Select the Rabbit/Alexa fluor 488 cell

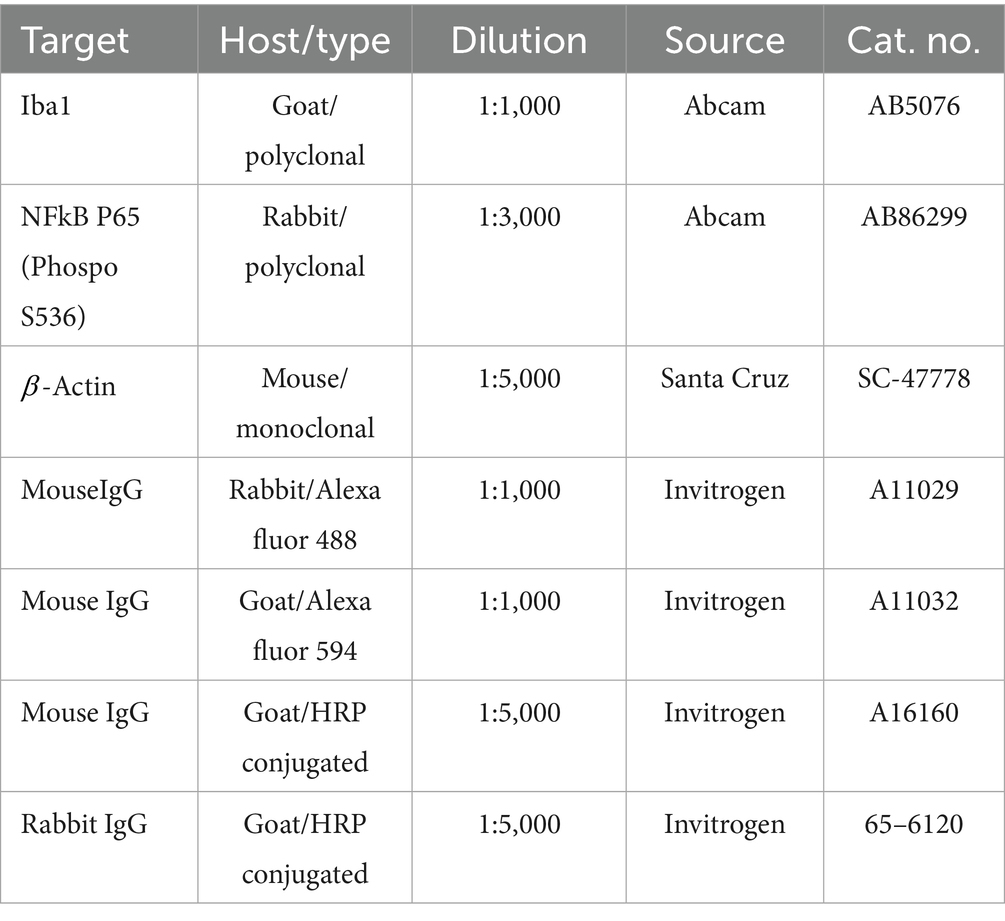(305, 515)
